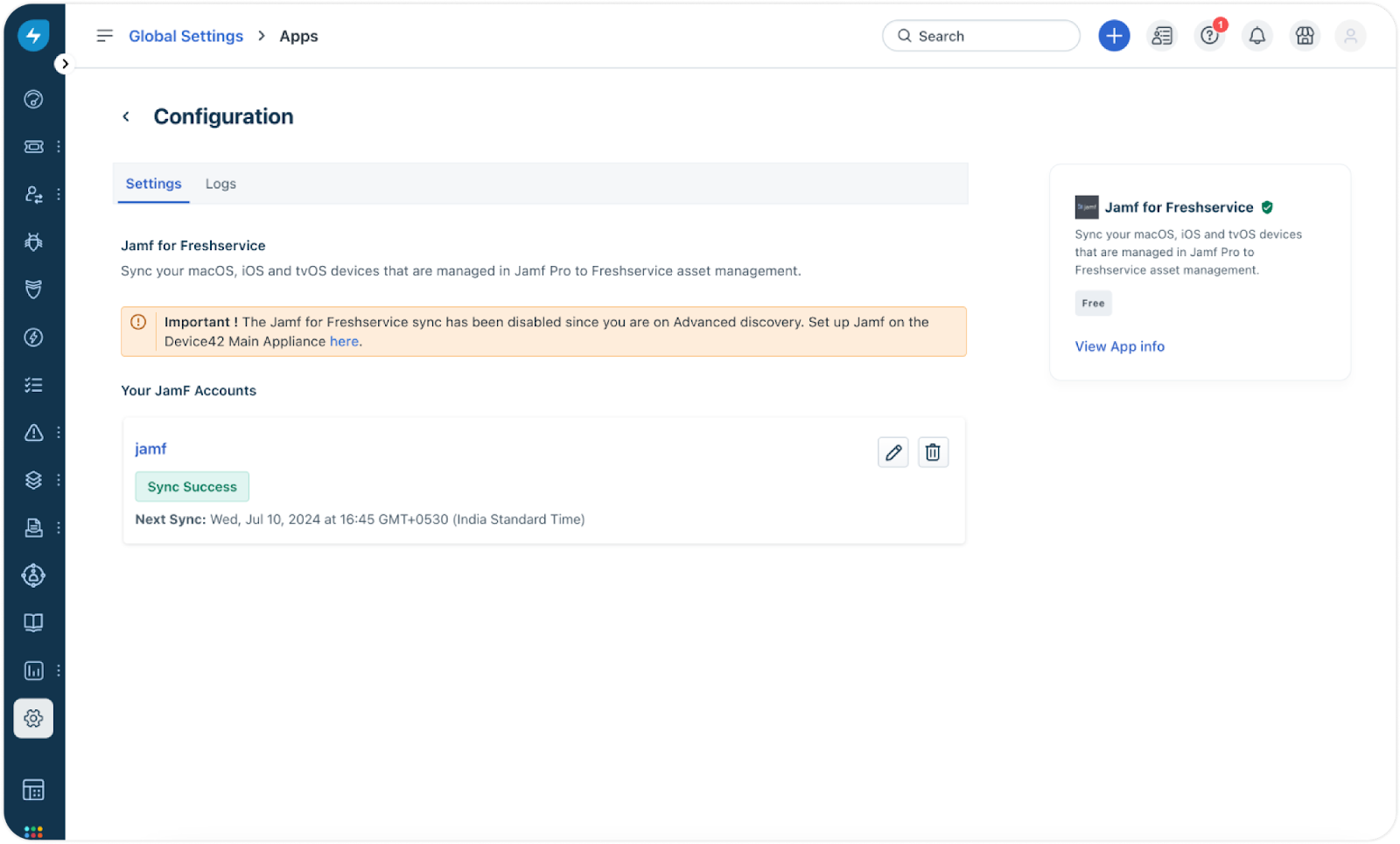This screenshot has height=844, width=1400.
Task: Follow the 'here' link in warning banner
Action: click(x=344, y=341)
